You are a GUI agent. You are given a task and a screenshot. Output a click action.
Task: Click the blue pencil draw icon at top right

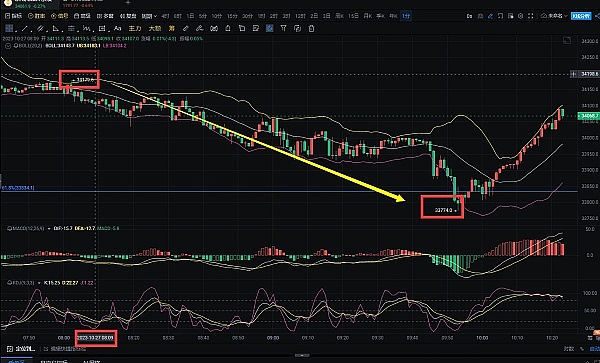click(x=491, y=16)
